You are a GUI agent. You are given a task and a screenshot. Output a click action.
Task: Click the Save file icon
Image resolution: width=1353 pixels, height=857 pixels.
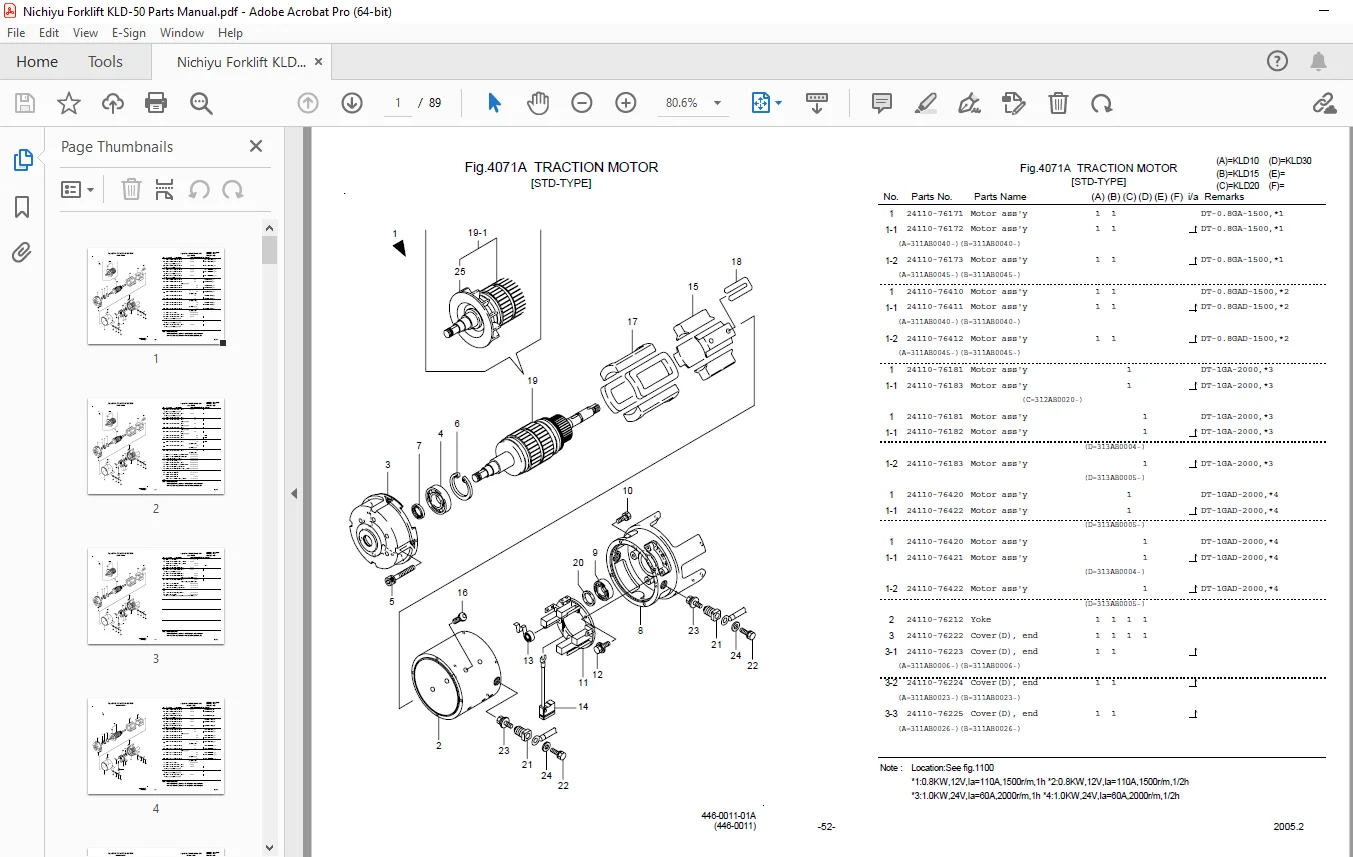[x=25, y=103]
